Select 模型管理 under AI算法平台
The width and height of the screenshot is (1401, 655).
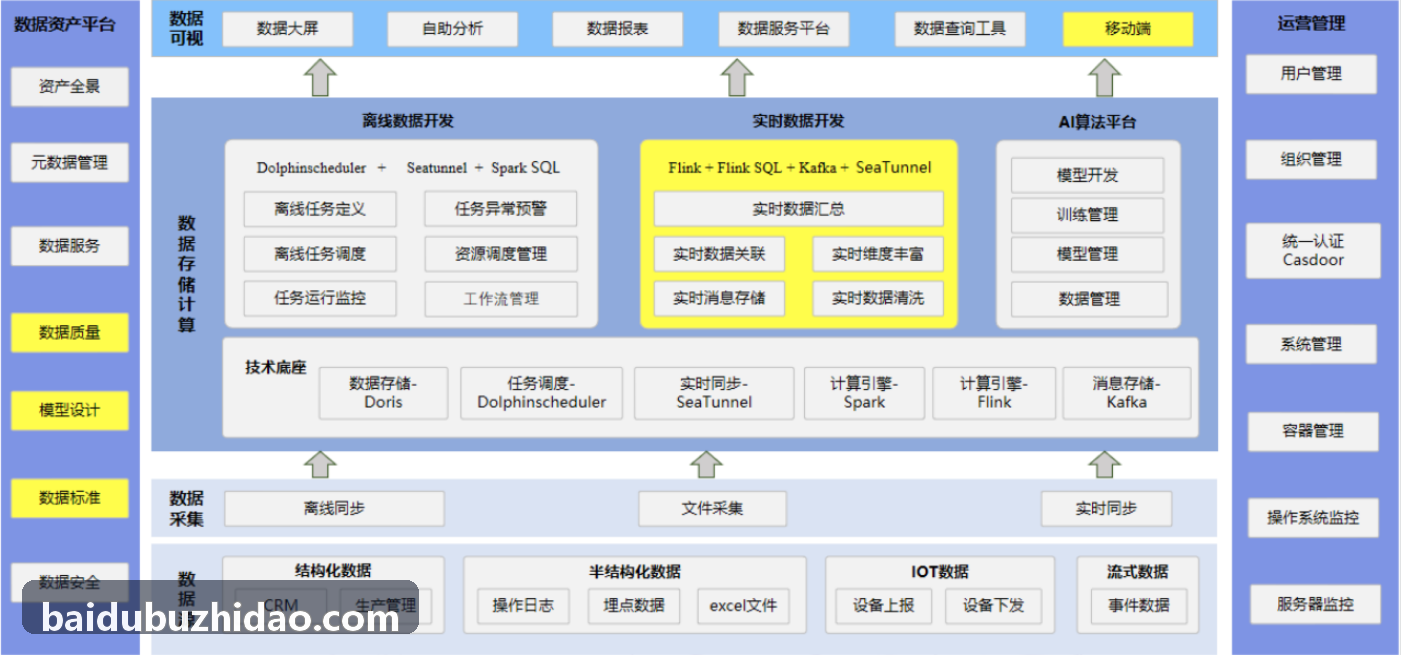coord(1087,254)
